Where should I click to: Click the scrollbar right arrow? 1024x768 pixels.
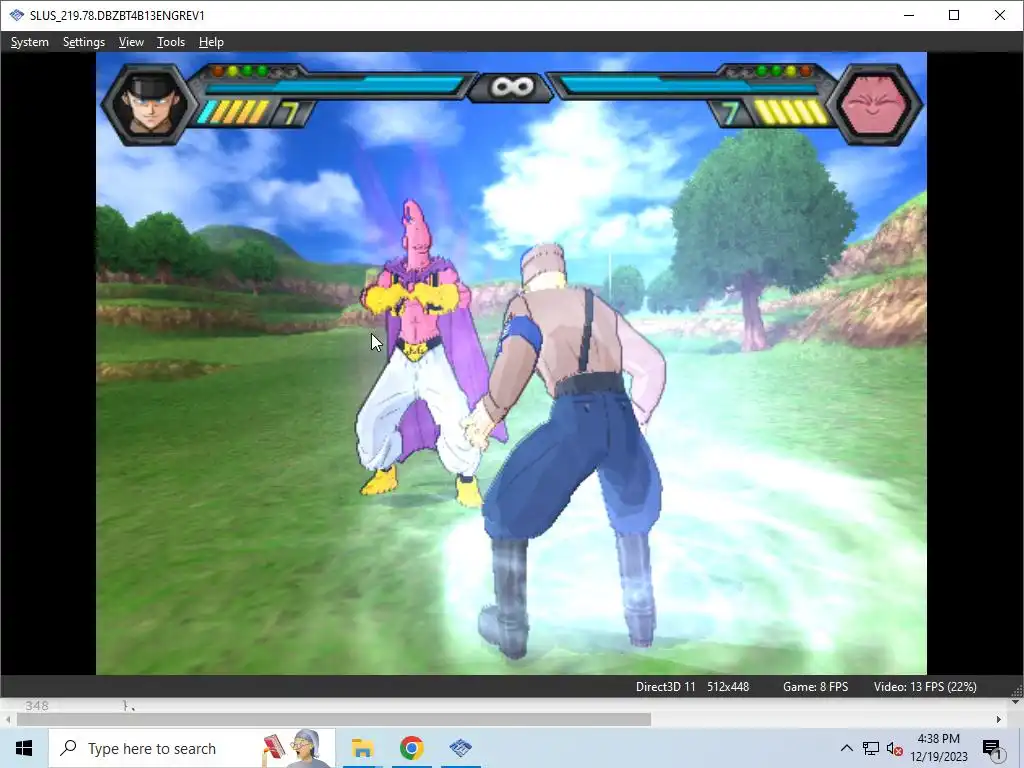999,719
